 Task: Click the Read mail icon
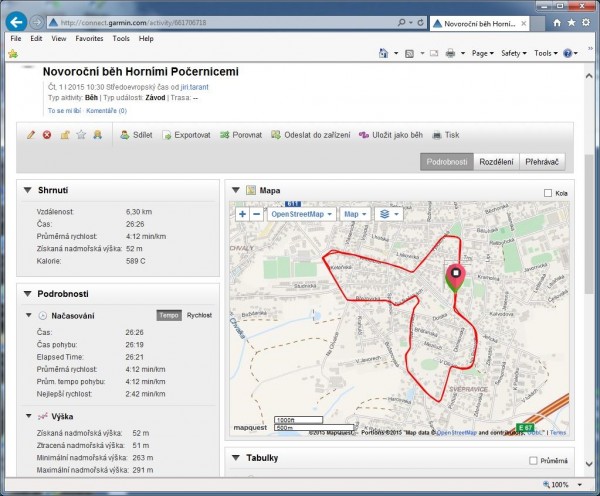(434, 53)
